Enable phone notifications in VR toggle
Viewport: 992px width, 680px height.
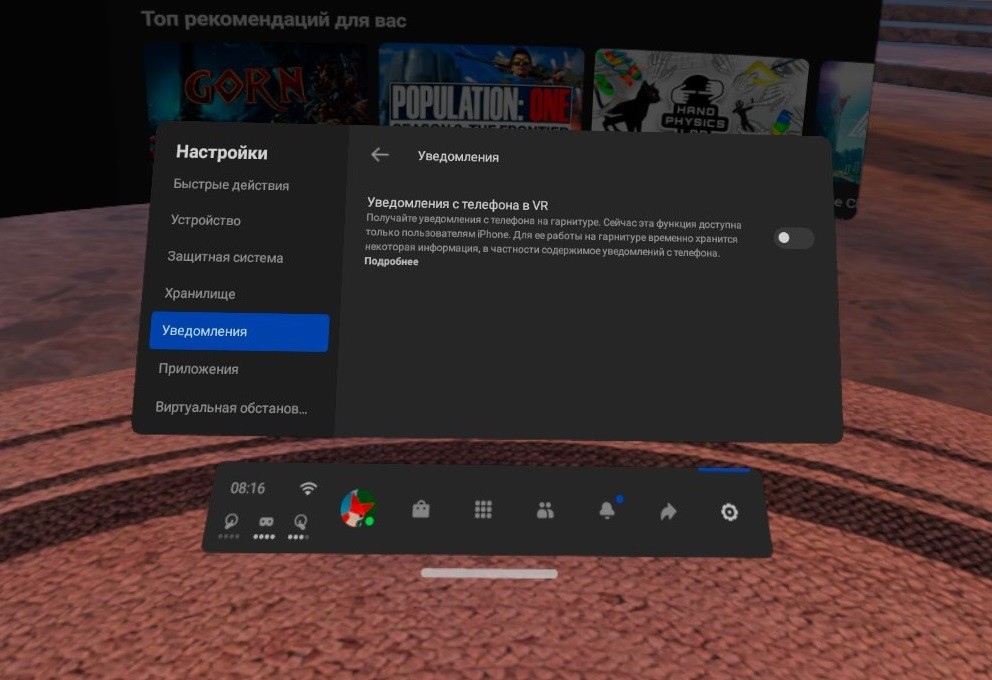point(794,238)
